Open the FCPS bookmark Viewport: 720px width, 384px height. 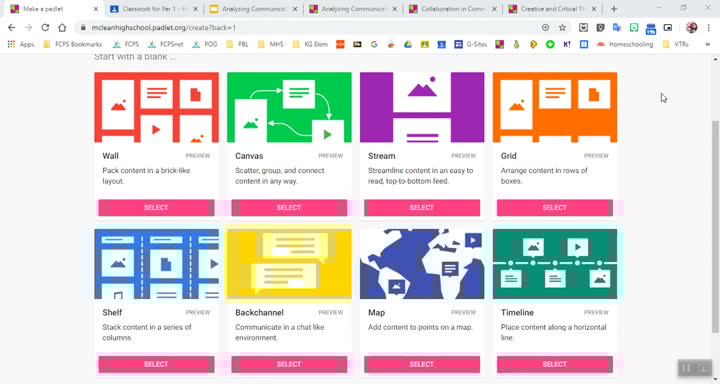tap(125, 44)
